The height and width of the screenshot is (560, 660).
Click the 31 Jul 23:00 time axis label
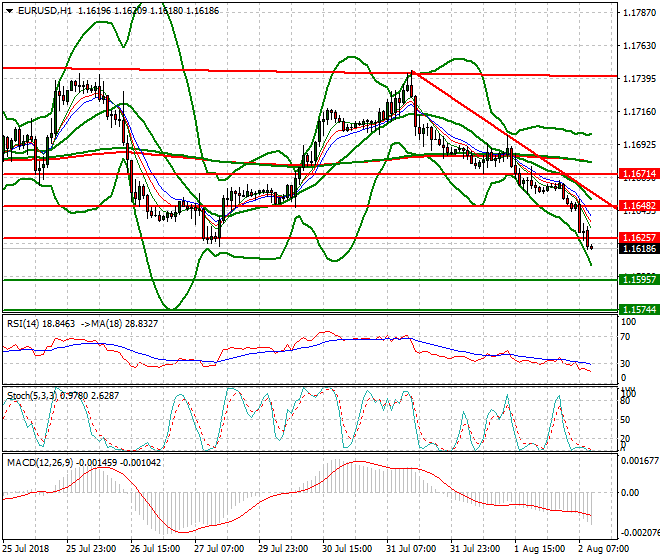coord(475,549)
